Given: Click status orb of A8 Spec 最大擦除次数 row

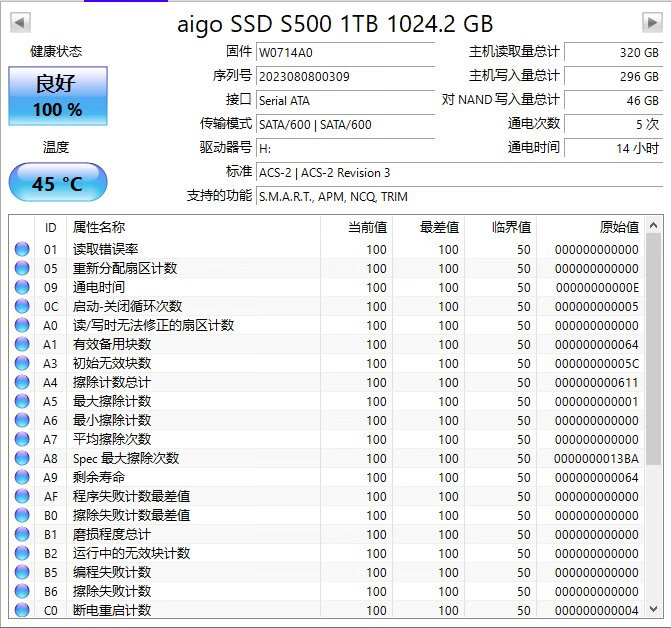Looking at the screenshot, I should click(22, 458).
